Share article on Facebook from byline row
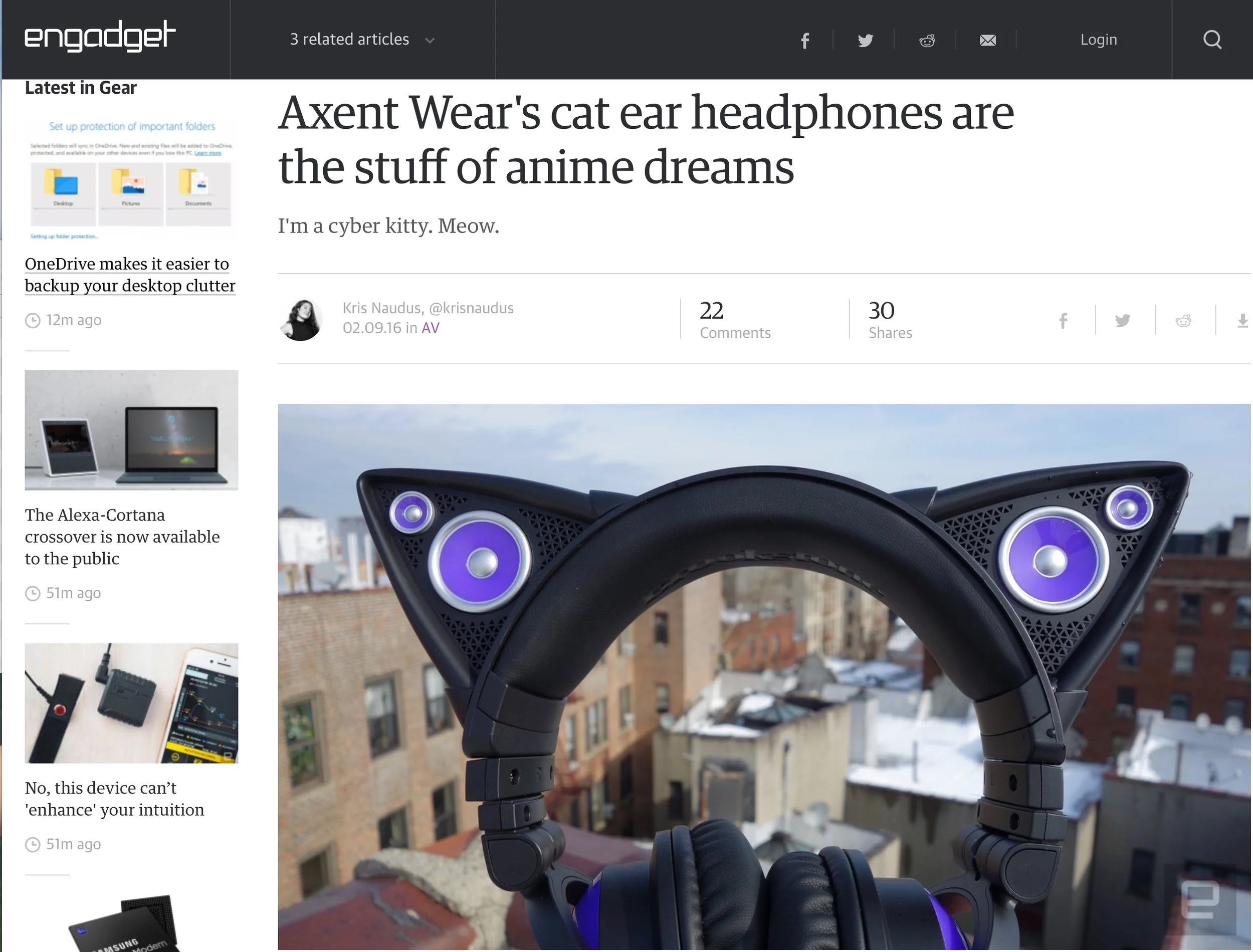 point(1064,321)
